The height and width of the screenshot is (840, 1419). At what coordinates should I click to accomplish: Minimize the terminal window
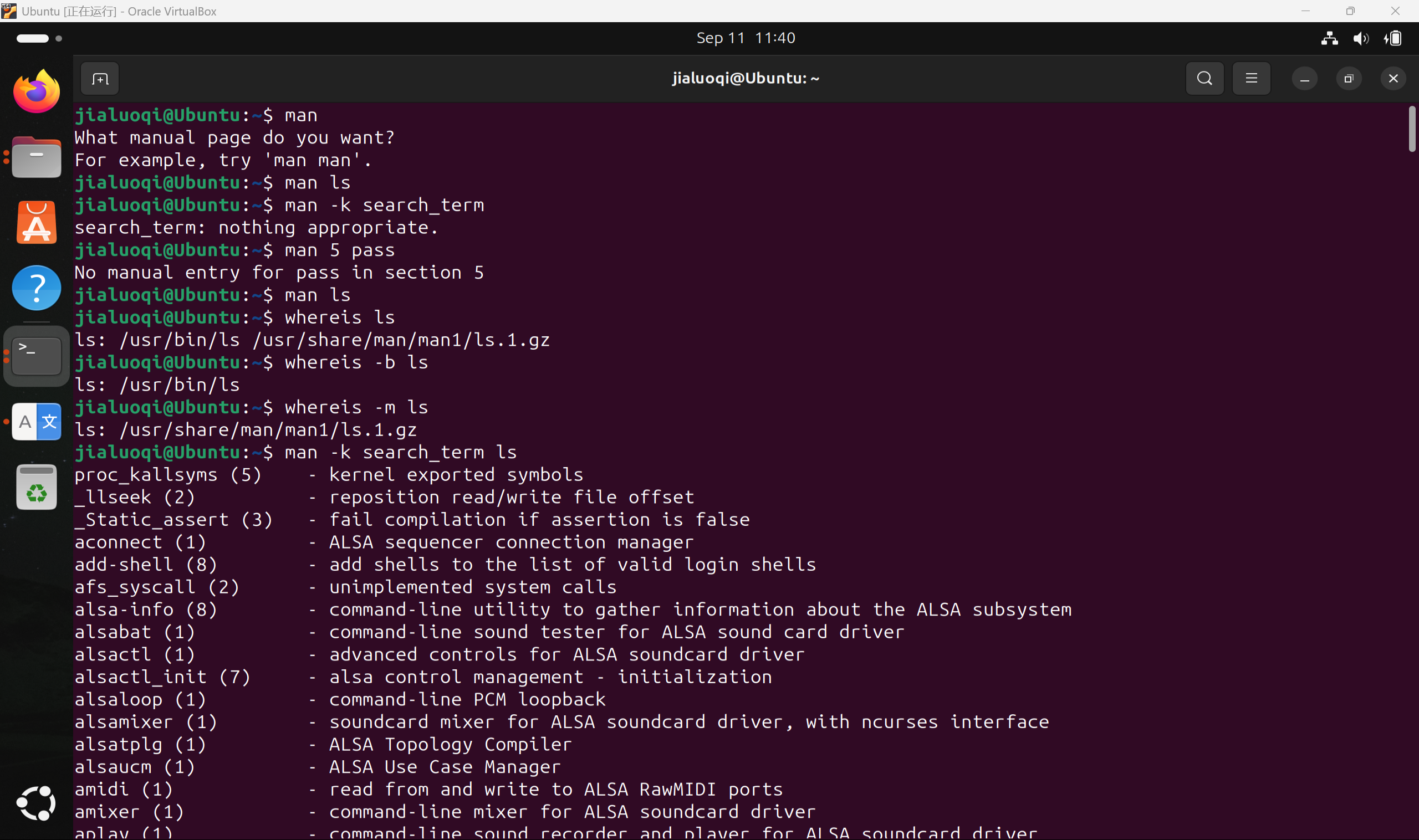click(1305, 79)
